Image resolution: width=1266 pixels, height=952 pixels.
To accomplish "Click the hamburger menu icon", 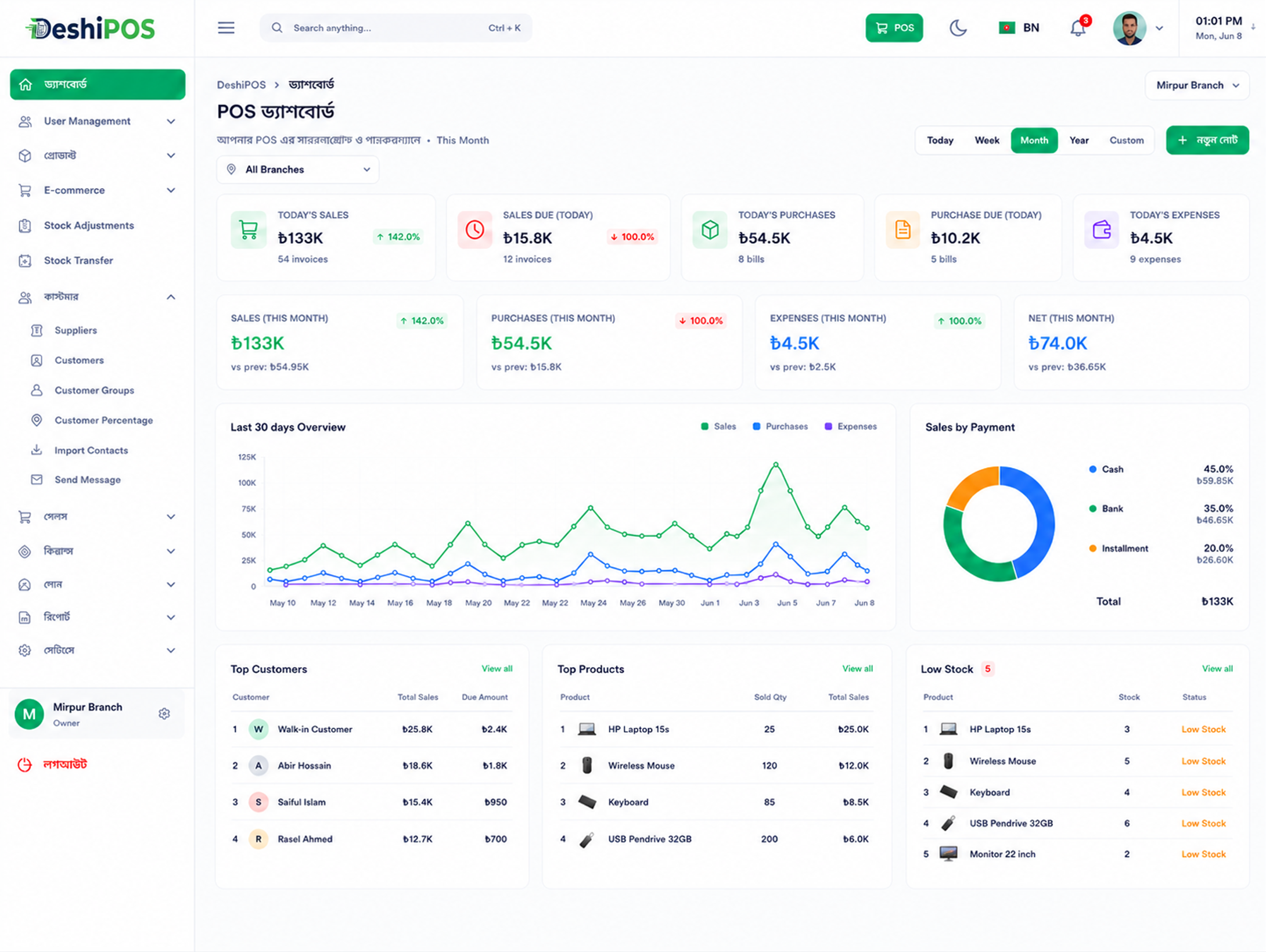I will [226, 28].
